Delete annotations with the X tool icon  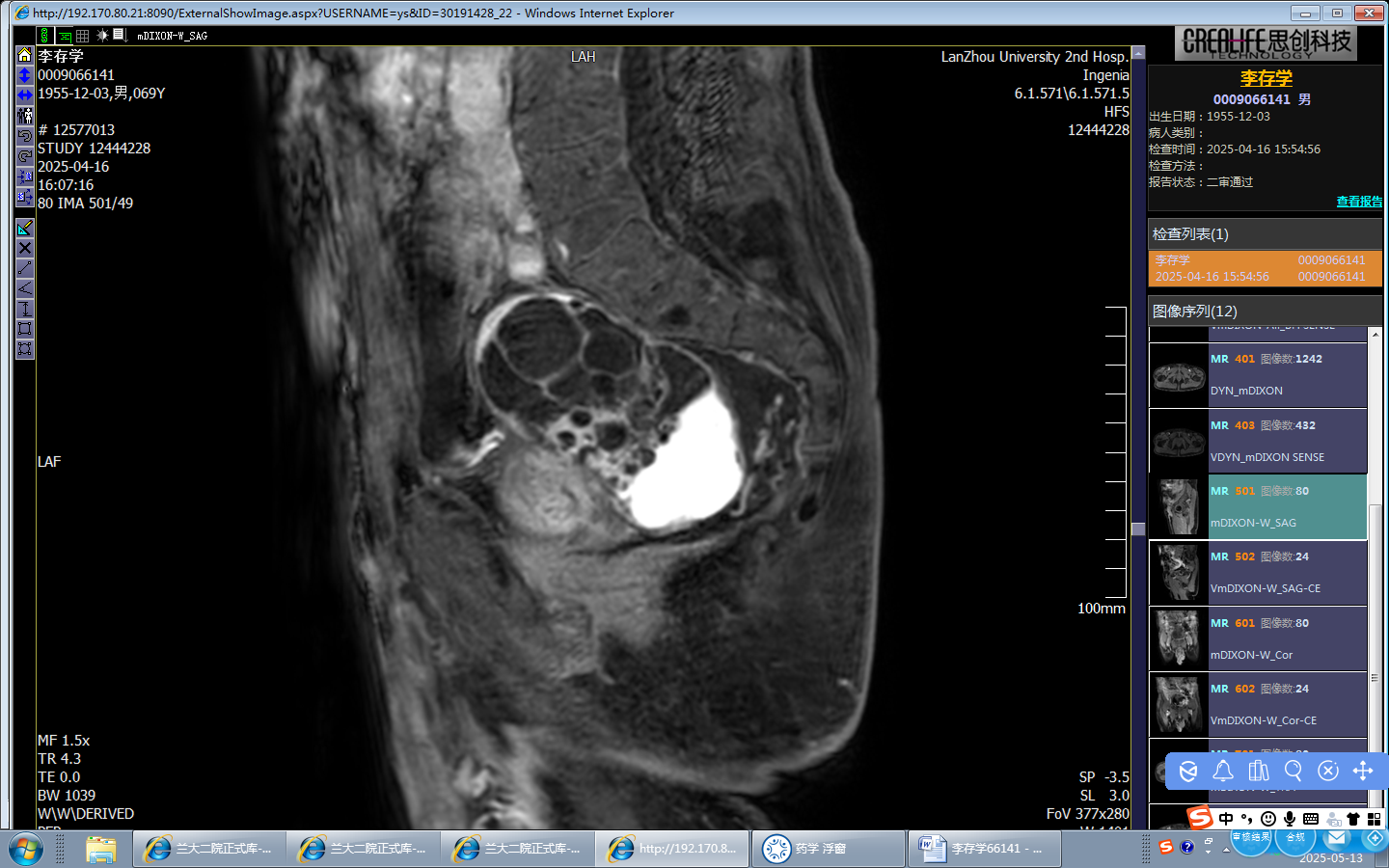coord(25,248)
